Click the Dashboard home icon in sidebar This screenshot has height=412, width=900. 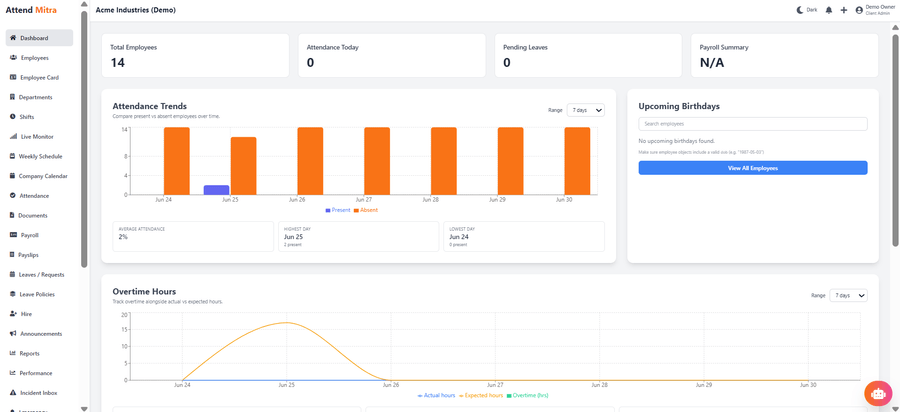13,38
